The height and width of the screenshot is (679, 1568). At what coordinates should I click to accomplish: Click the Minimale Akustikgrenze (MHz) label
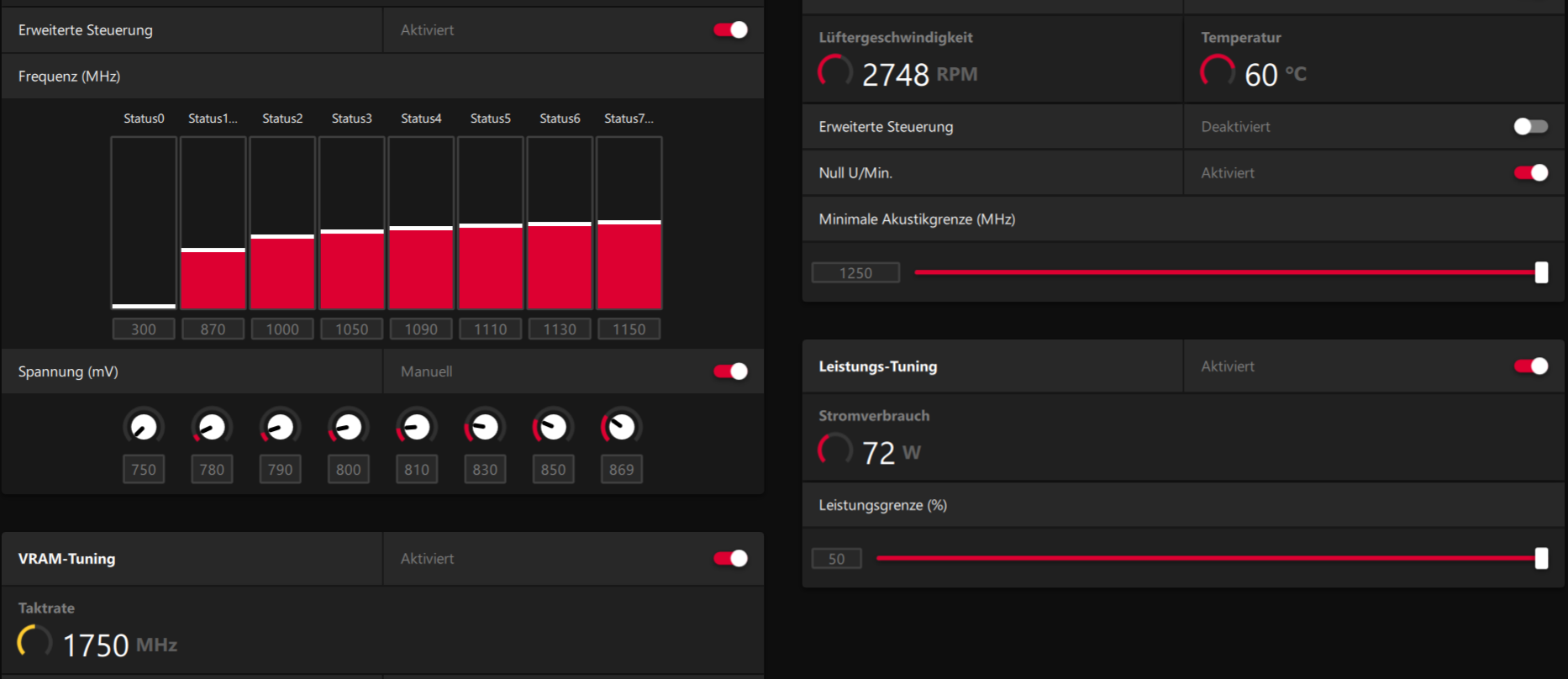click(917, 219)
